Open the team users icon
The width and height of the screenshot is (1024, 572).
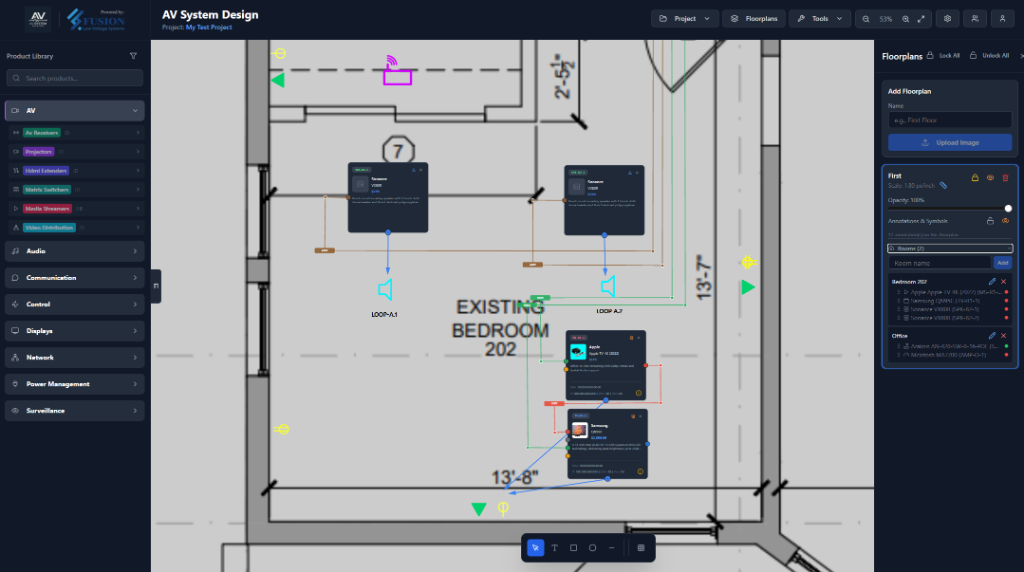[975, 19]
